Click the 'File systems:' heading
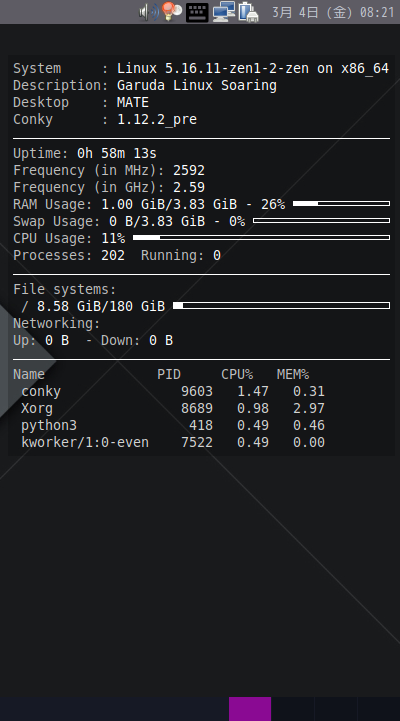The height and width of the screenshot is (721, 400). pyautogui.click(x=65, y=289)
